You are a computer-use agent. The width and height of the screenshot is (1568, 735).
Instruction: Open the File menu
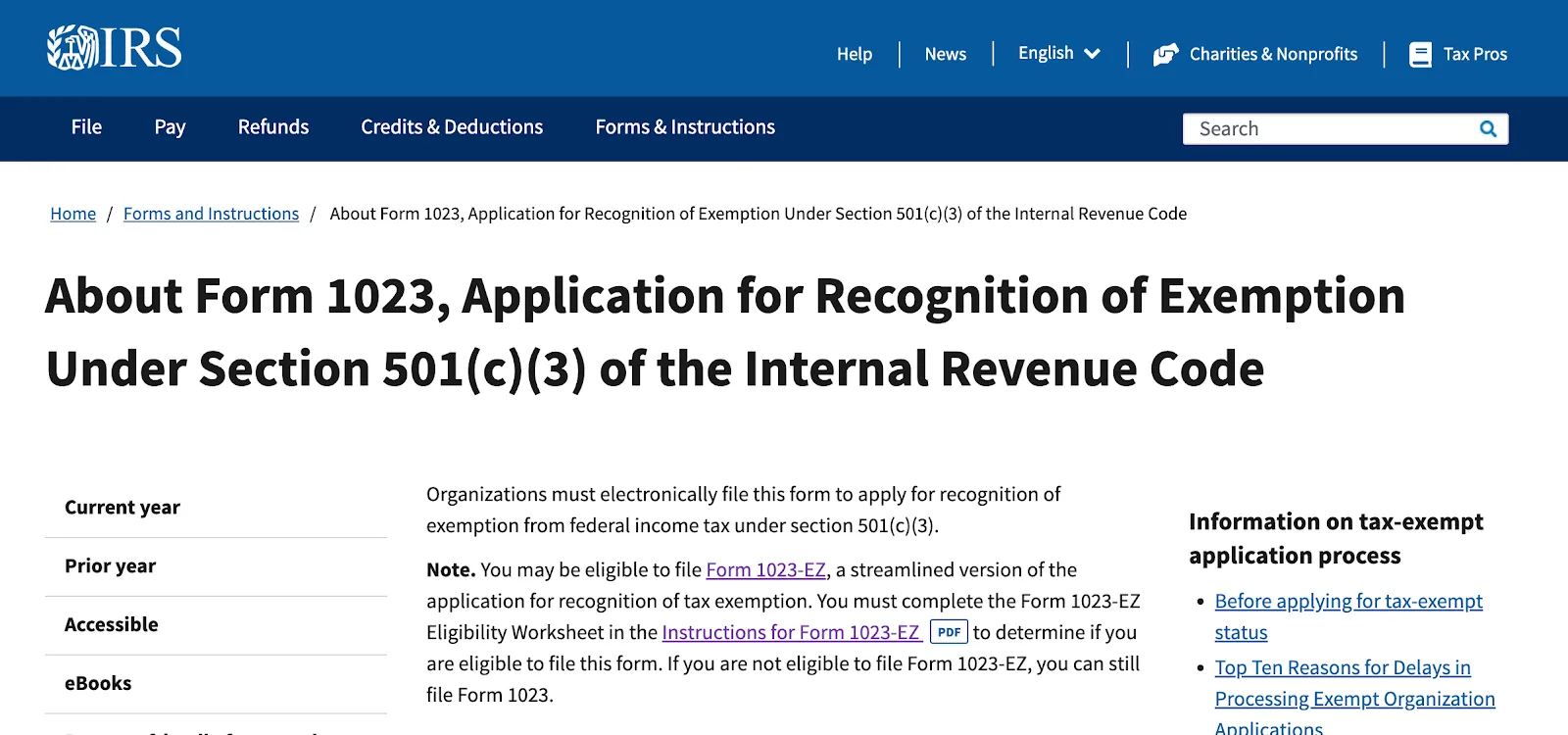pos(86,127)
